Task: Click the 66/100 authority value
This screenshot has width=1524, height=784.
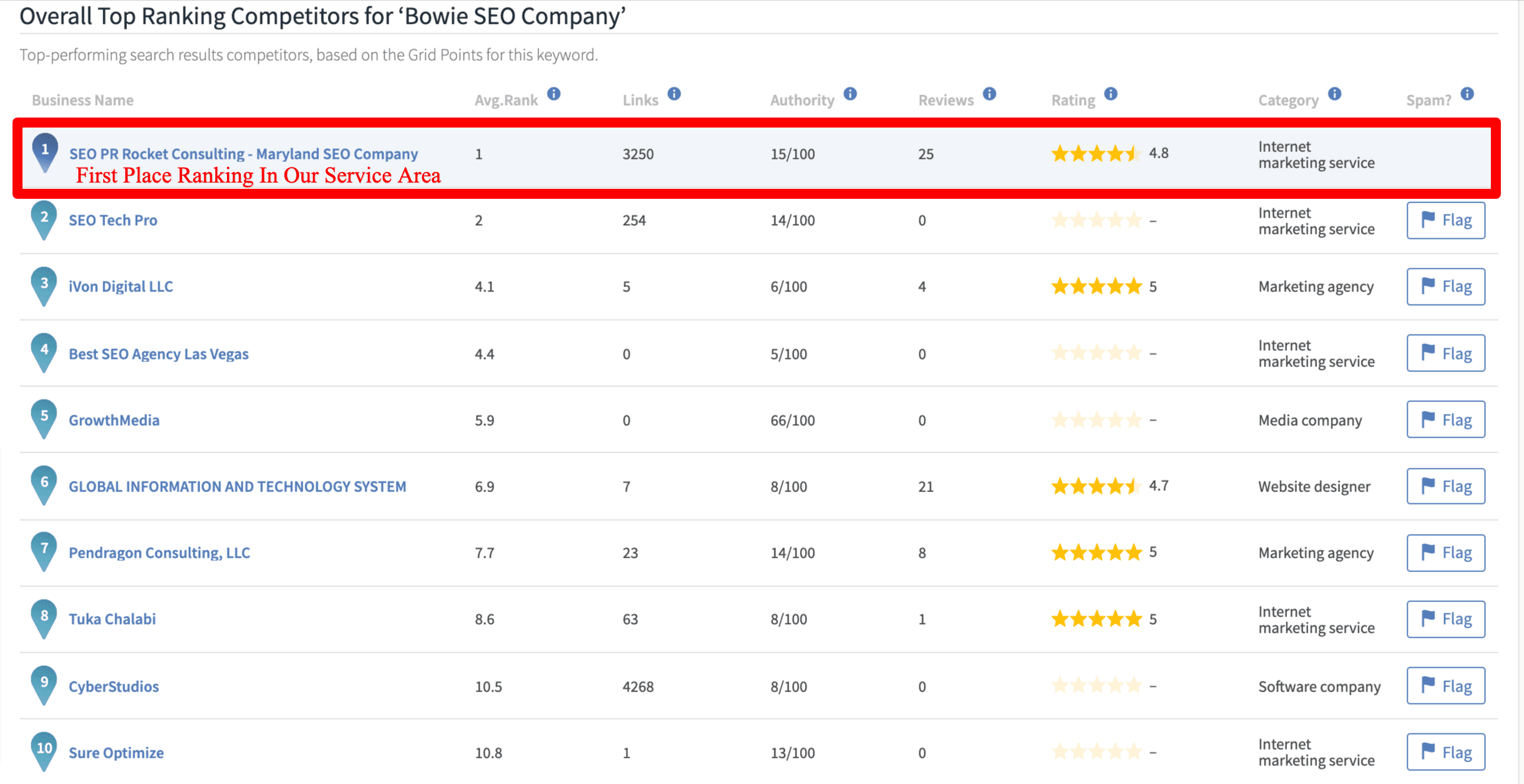Action: coord(792,420)
